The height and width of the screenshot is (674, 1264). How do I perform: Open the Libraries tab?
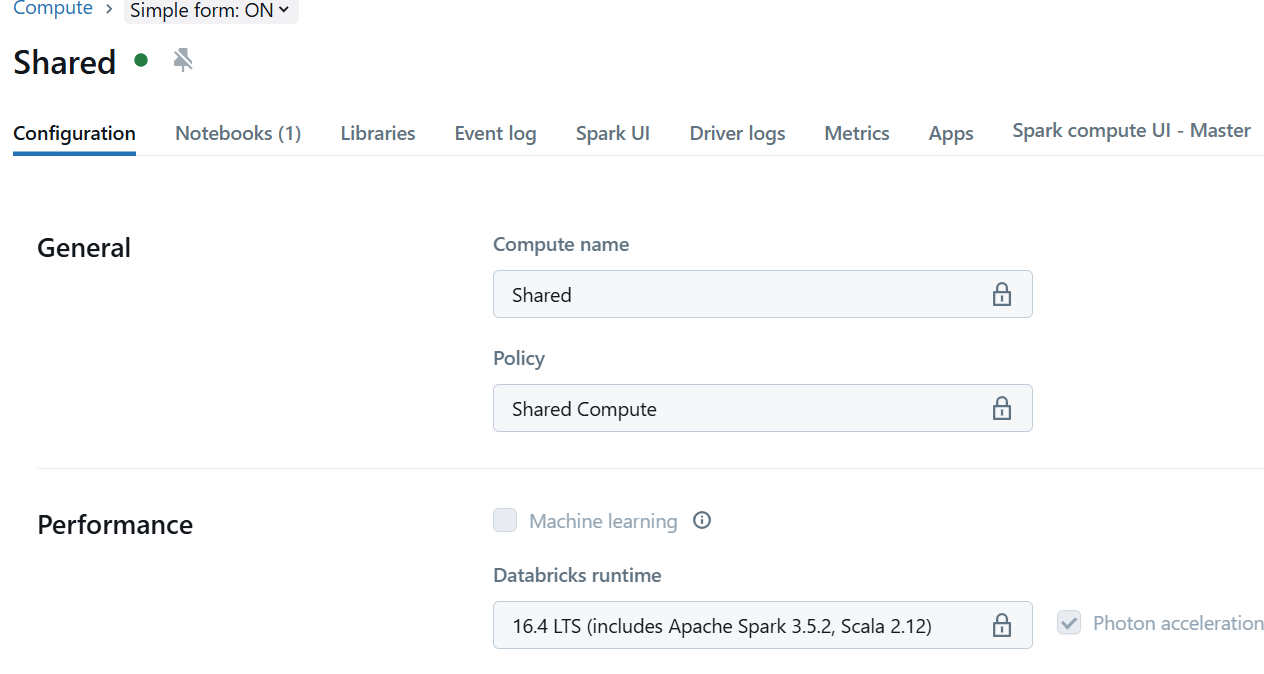(377, 133)
